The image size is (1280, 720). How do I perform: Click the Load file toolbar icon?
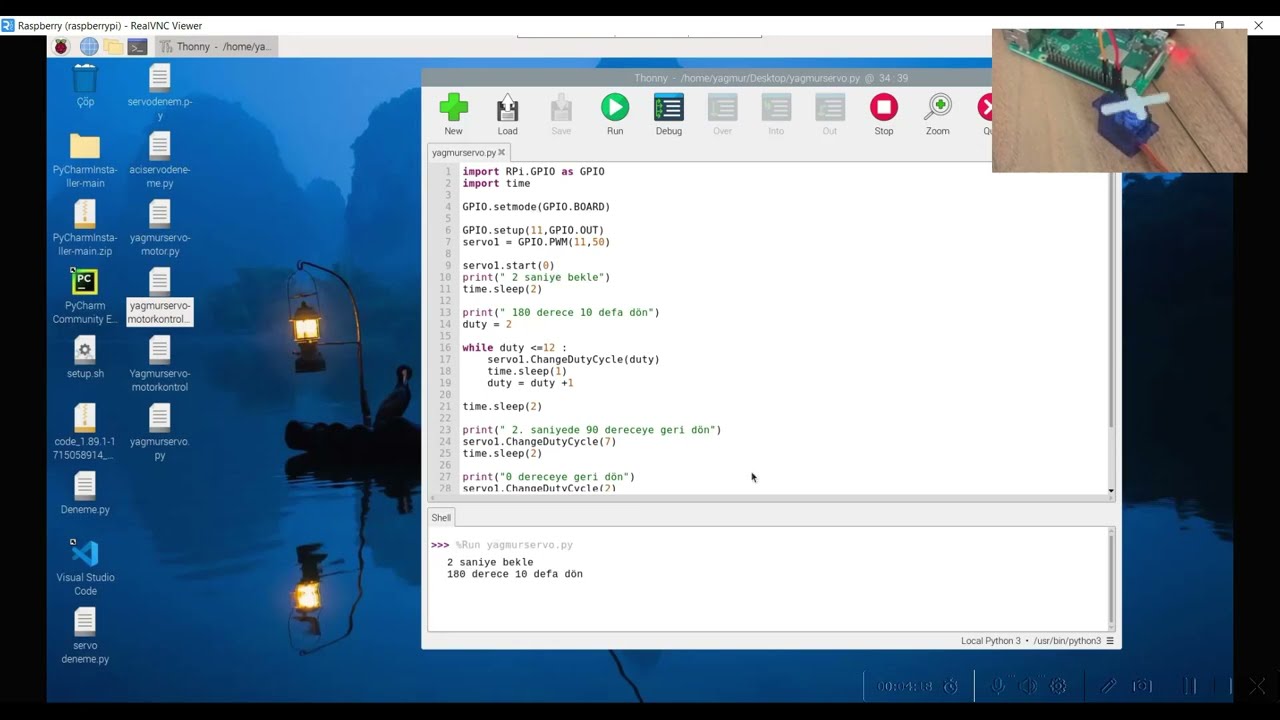tap(507, 115)
